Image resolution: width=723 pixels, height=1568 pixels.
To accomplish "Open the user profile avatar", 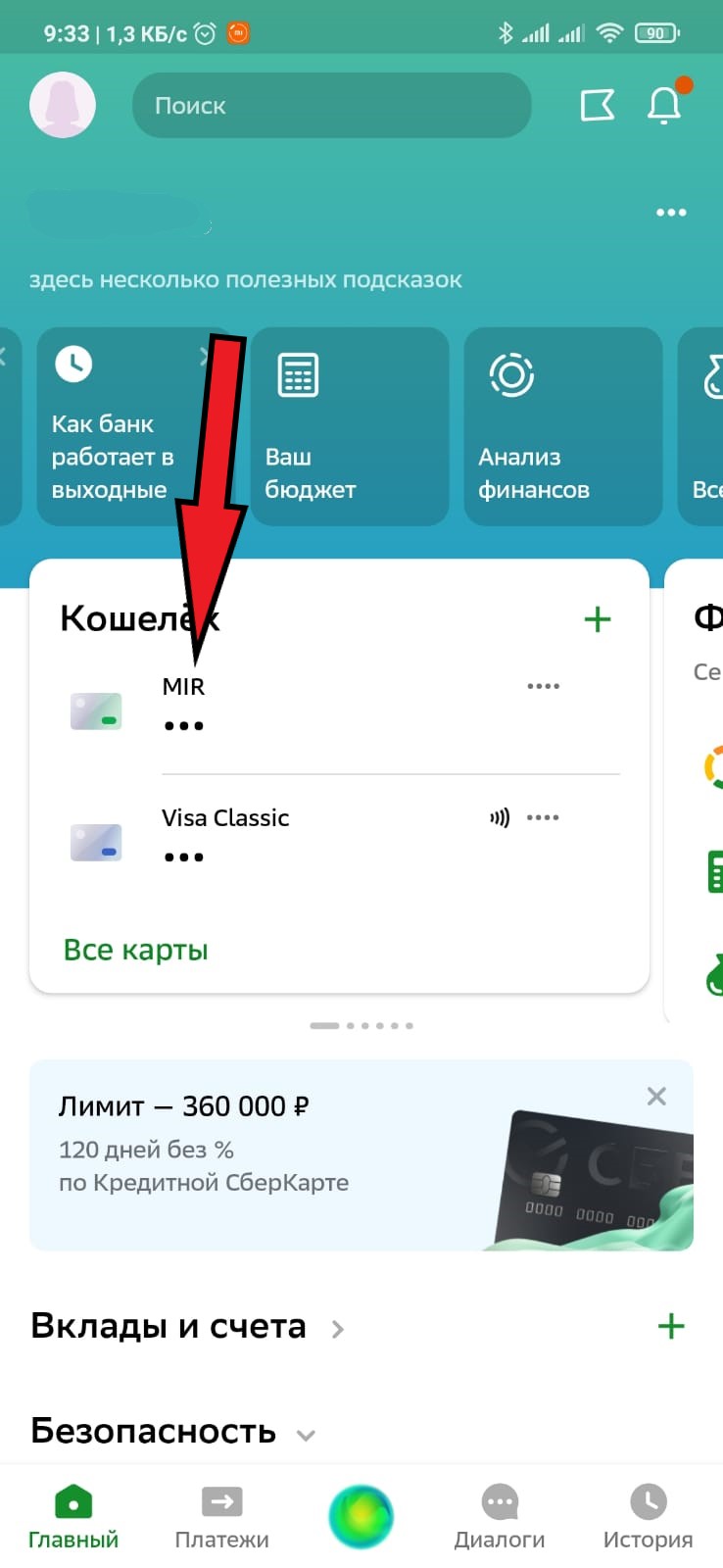I will pyautogui.click(x=63, y=105).
